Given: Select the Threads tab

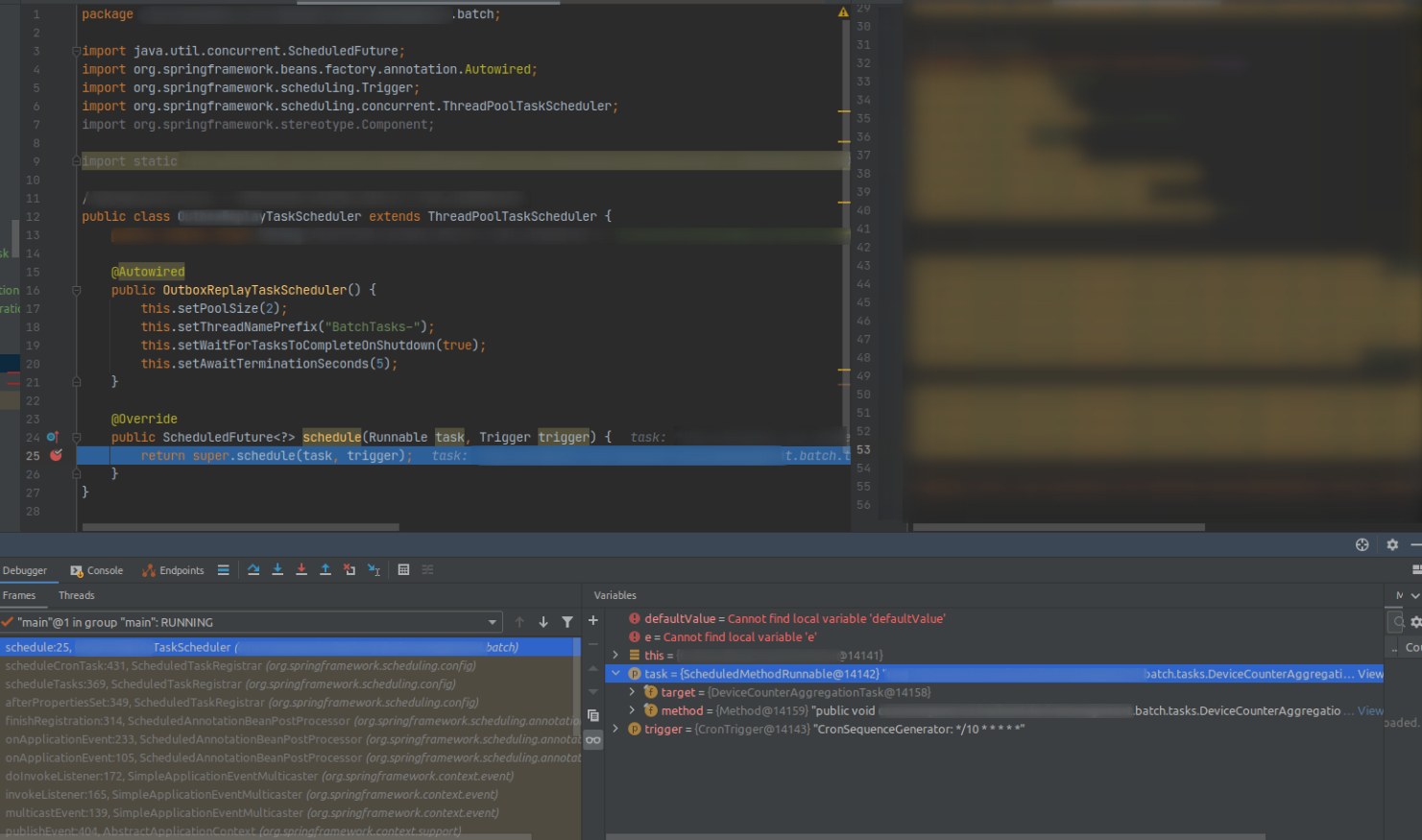Looking at the screenshot, I should click(x=77, y=595).
